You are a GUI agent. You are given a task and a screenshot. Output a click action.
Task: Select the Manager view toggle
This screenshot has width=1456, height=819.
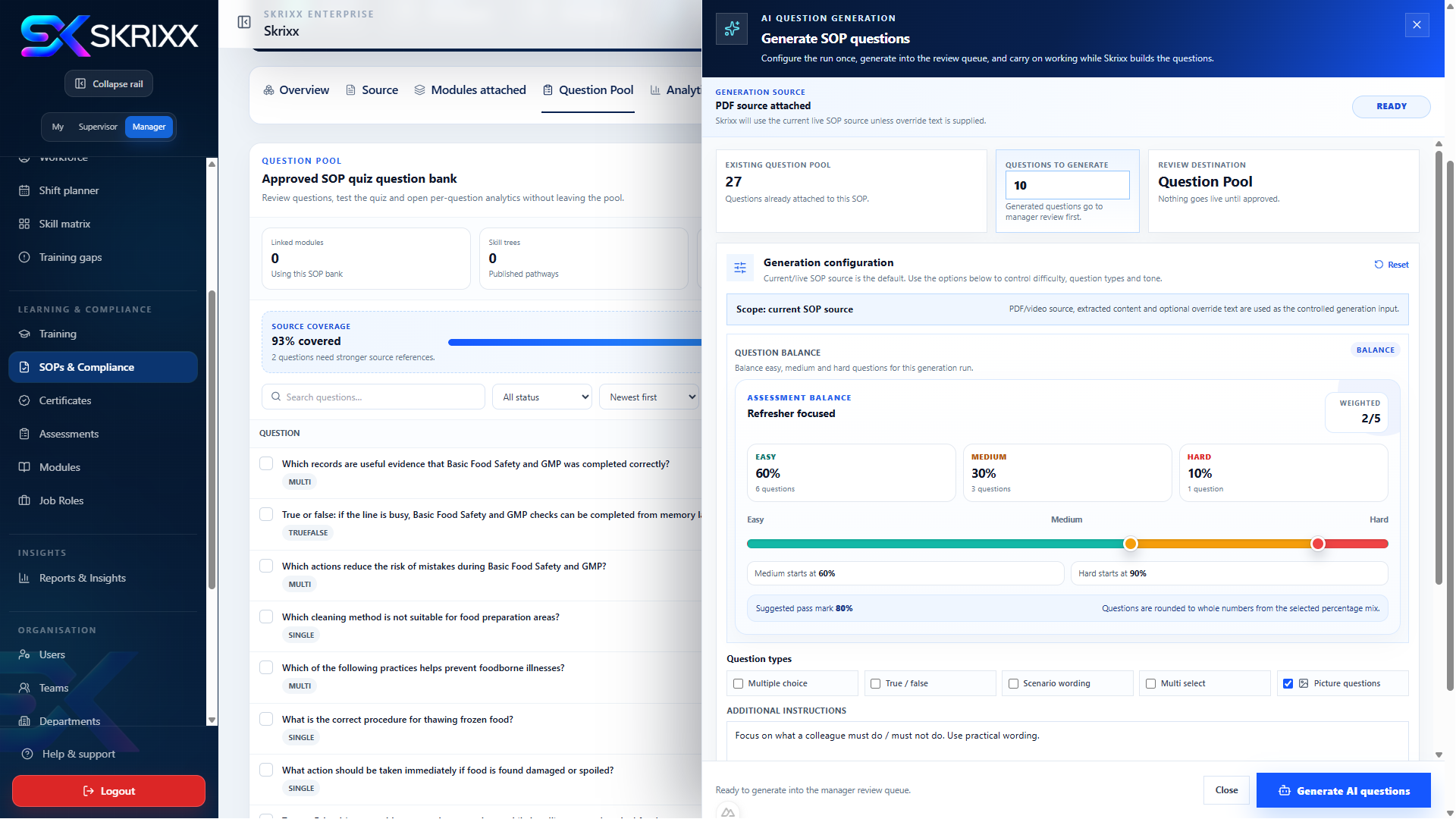[x=149, y=127]
